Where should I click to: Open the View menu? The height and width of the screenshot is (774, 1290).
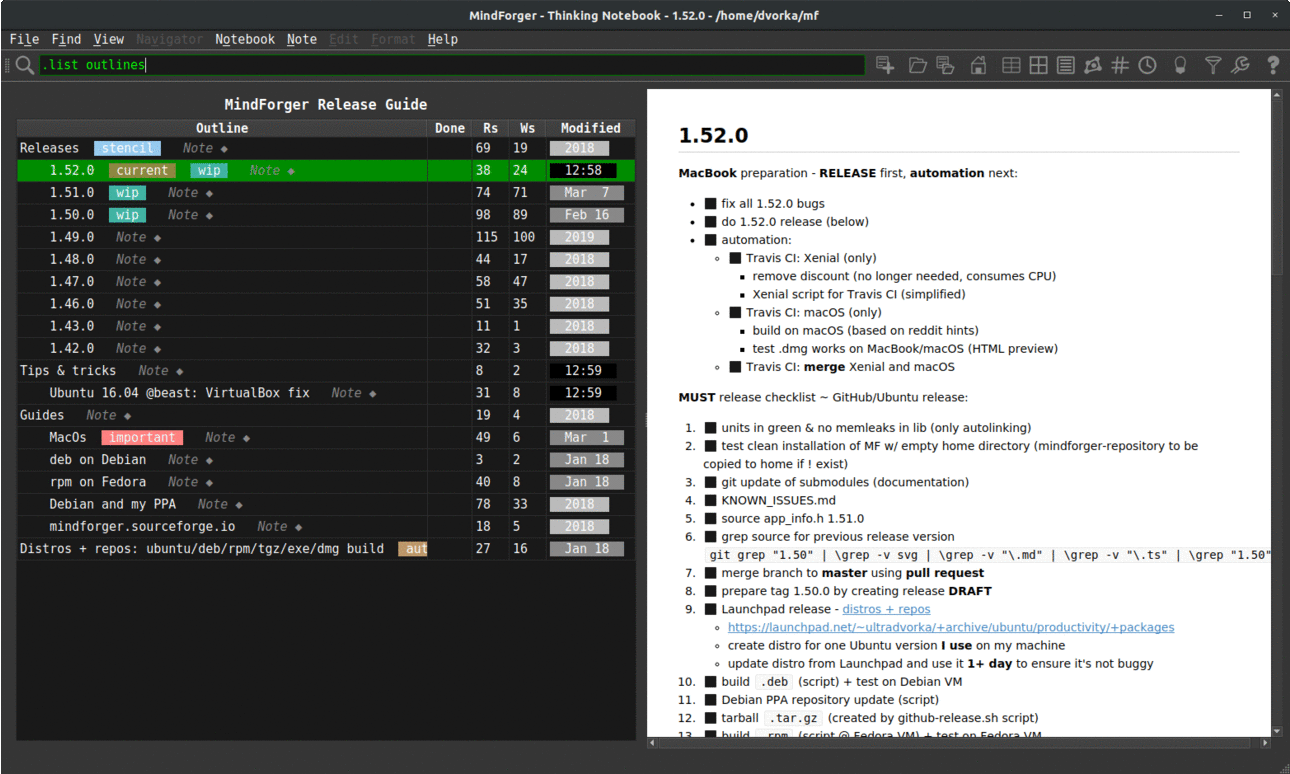[109, 39]
